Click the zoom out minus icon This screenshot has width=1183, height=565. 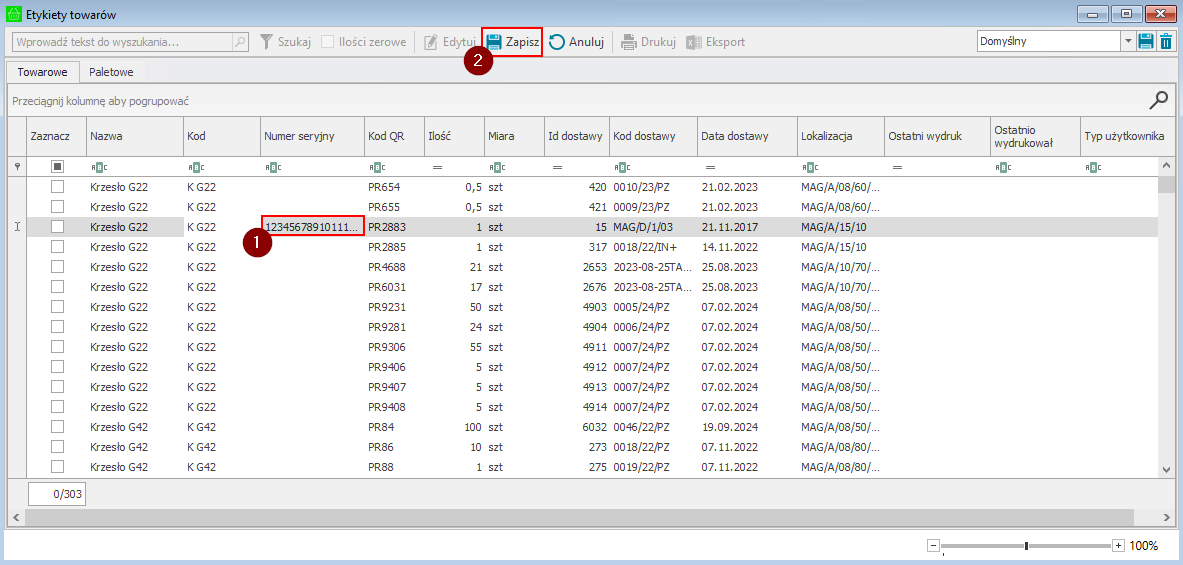933,545
